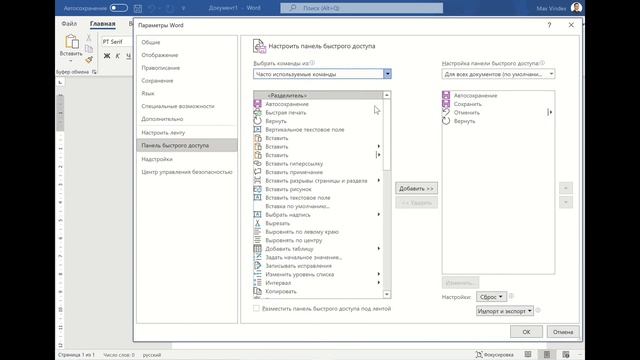Screen dimensions: 640x360
Task: Click the PT Serif font name box
Action: tap(116, 42)
